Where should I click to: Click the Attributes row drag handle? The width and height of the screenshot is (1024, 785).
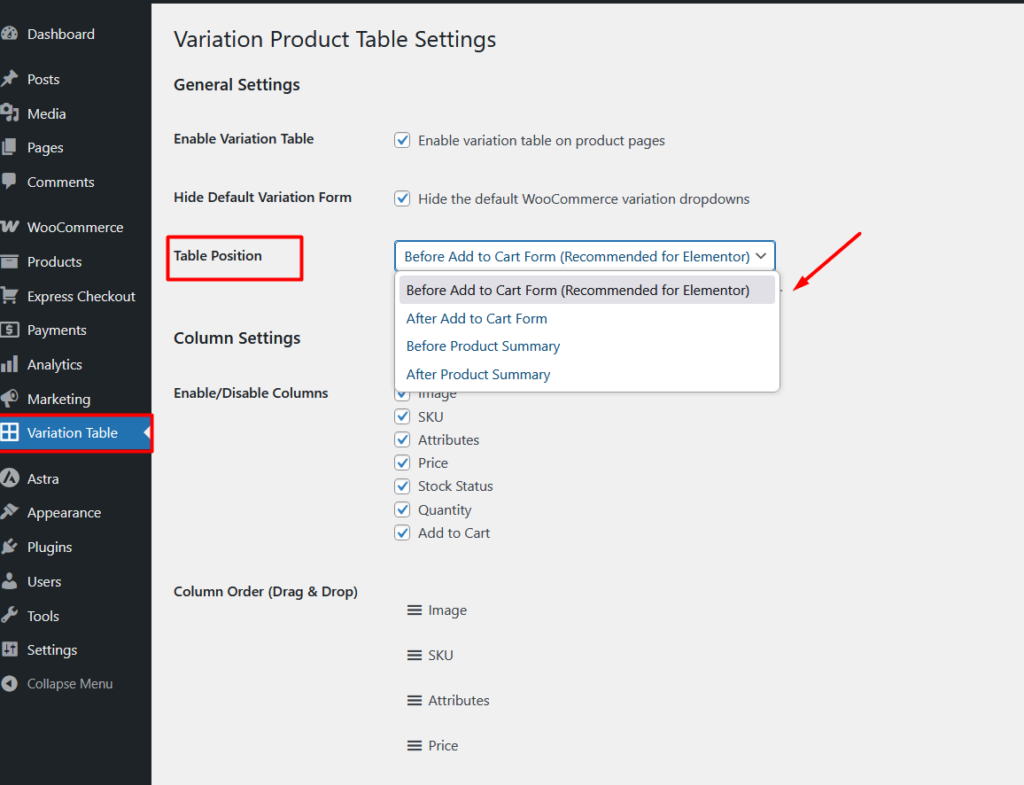[414, 700]
